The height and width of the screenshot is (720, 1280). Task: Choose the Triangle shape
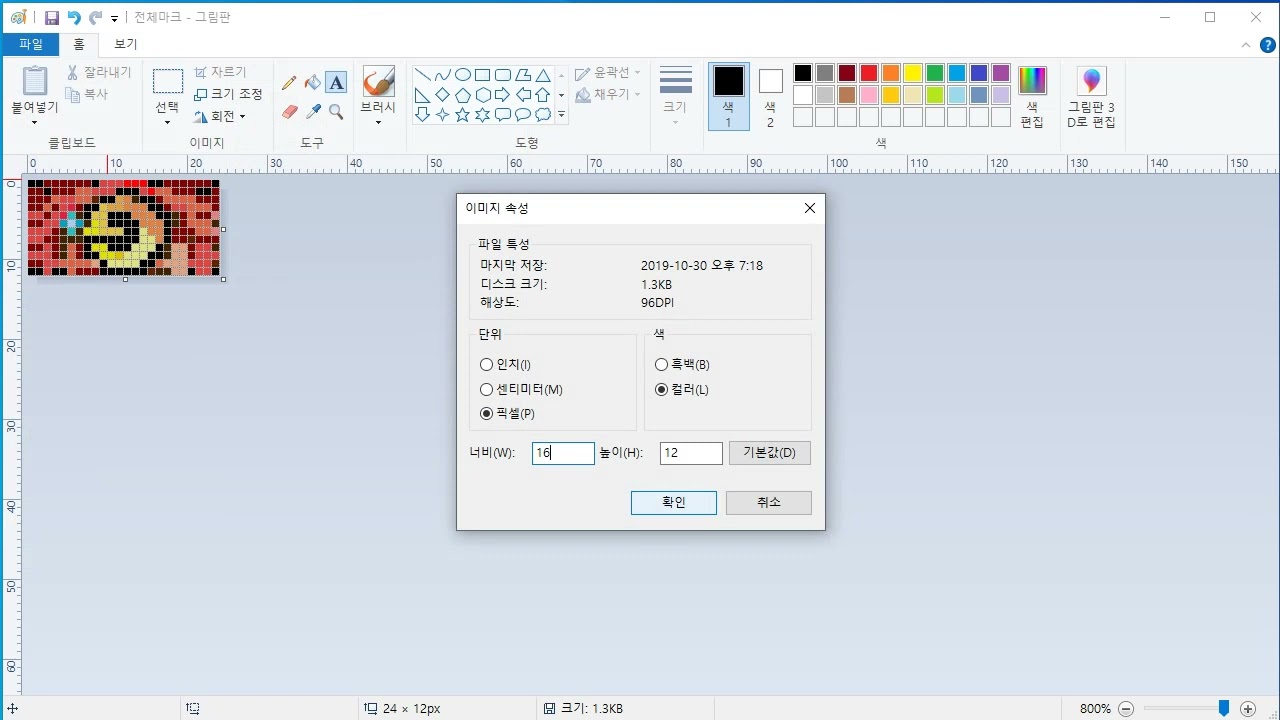click(542, 75)
